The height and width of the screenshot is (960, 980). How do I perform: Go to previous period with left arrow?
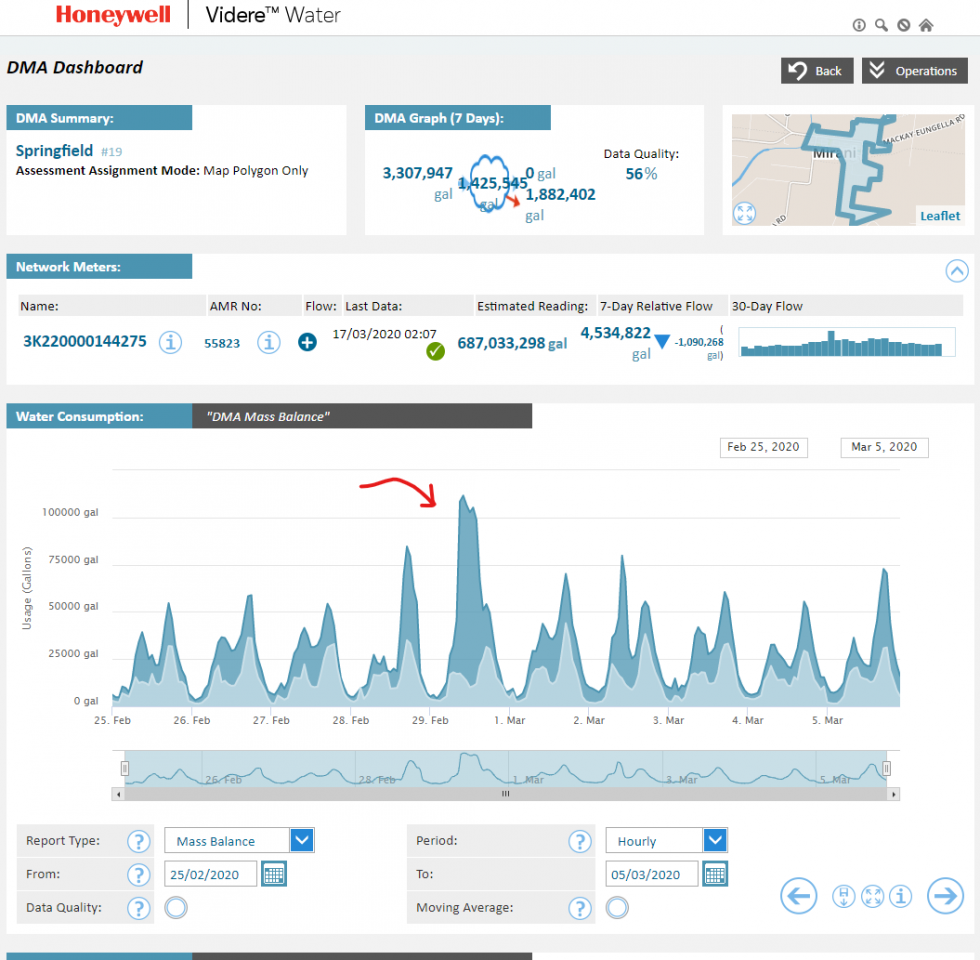[x=798, y=896]
